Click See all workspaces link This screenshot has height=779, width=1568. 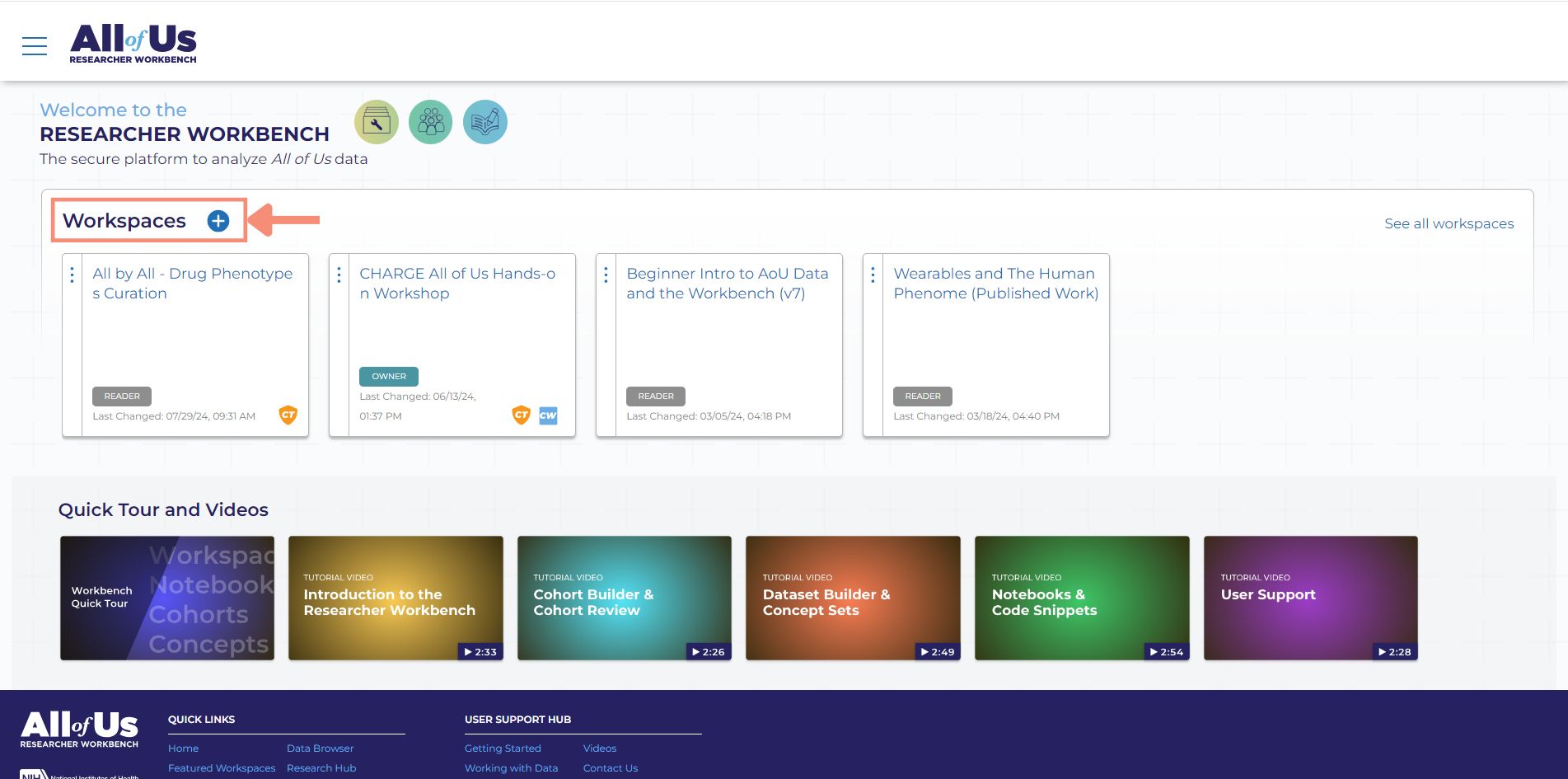1449,223
